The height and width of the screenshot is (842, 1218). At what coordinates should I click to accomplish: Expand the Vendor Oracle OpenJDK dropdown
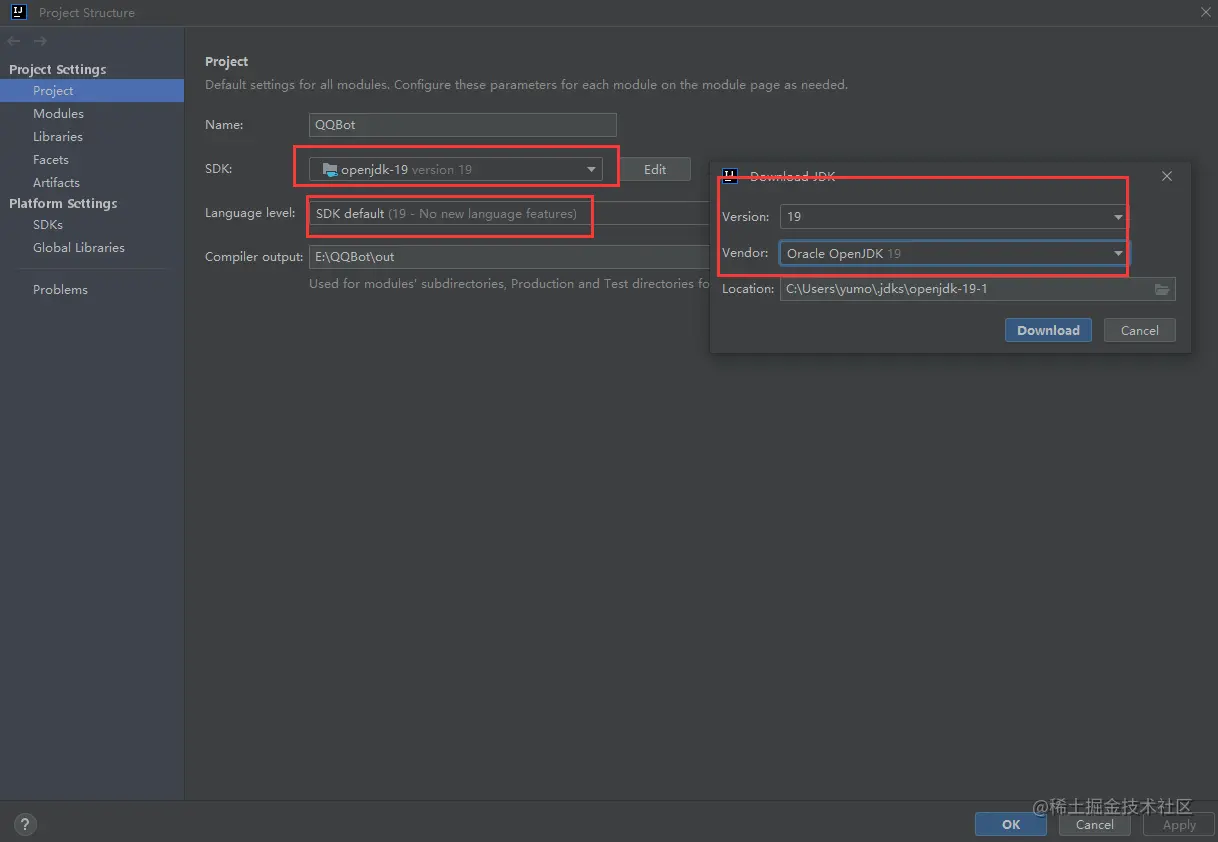point(954,254)
